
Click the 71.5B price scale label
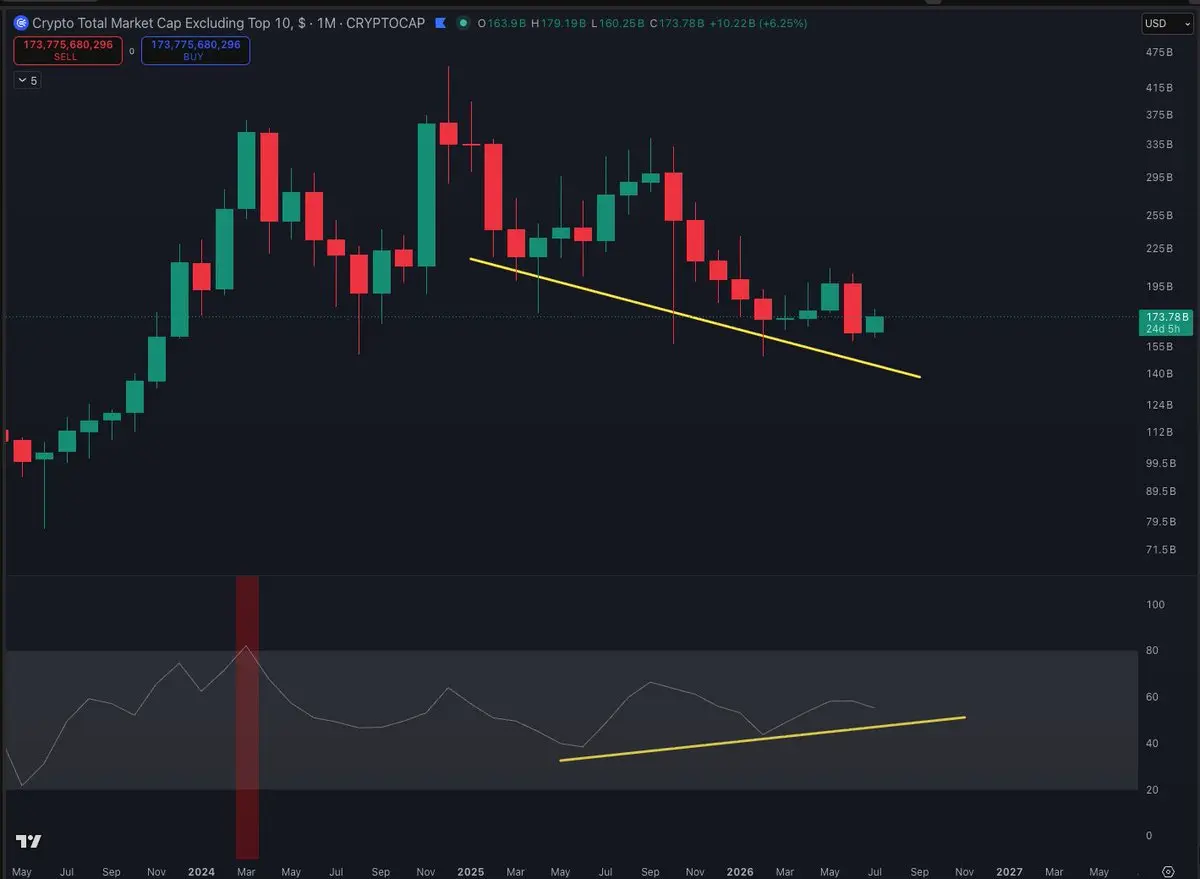(1160, 550)
